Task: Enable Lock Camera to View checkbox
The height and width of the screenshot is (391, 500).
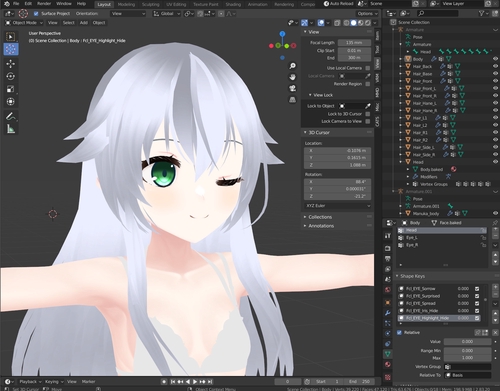Action: [368, 121]
